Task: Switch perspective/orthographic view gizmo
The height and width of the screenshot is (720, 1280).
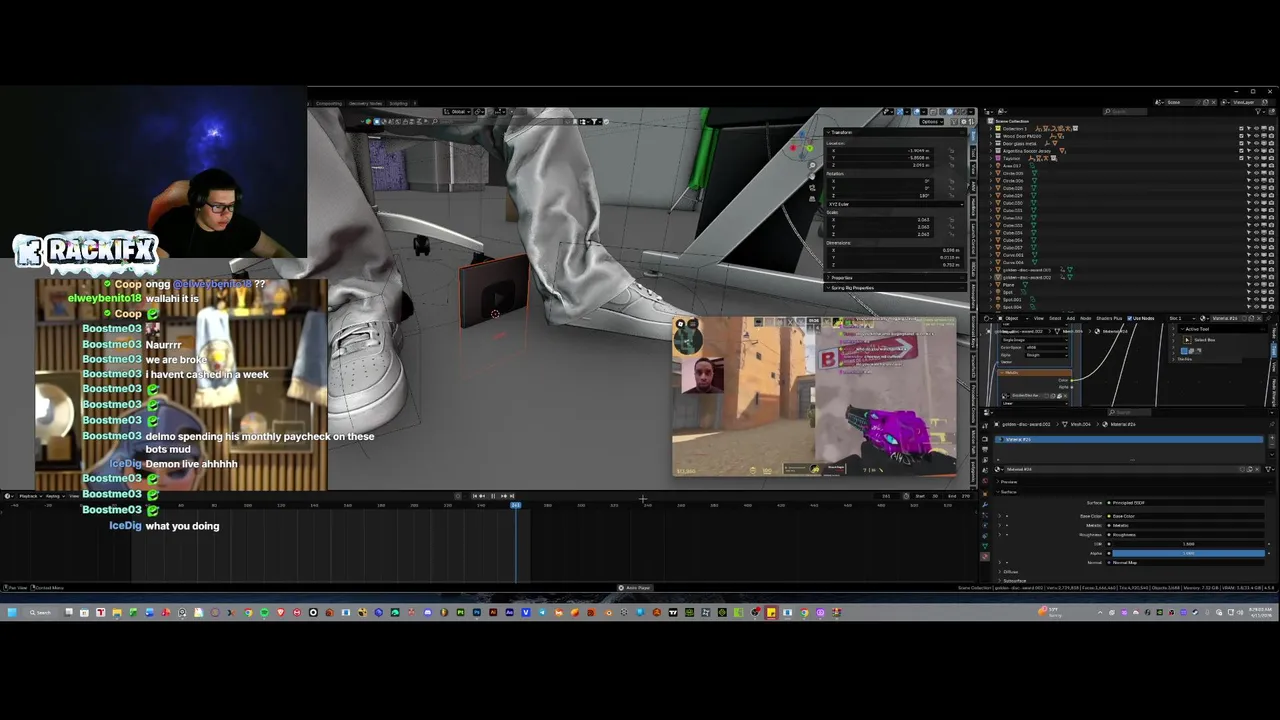Action: [x=812, y=199]
